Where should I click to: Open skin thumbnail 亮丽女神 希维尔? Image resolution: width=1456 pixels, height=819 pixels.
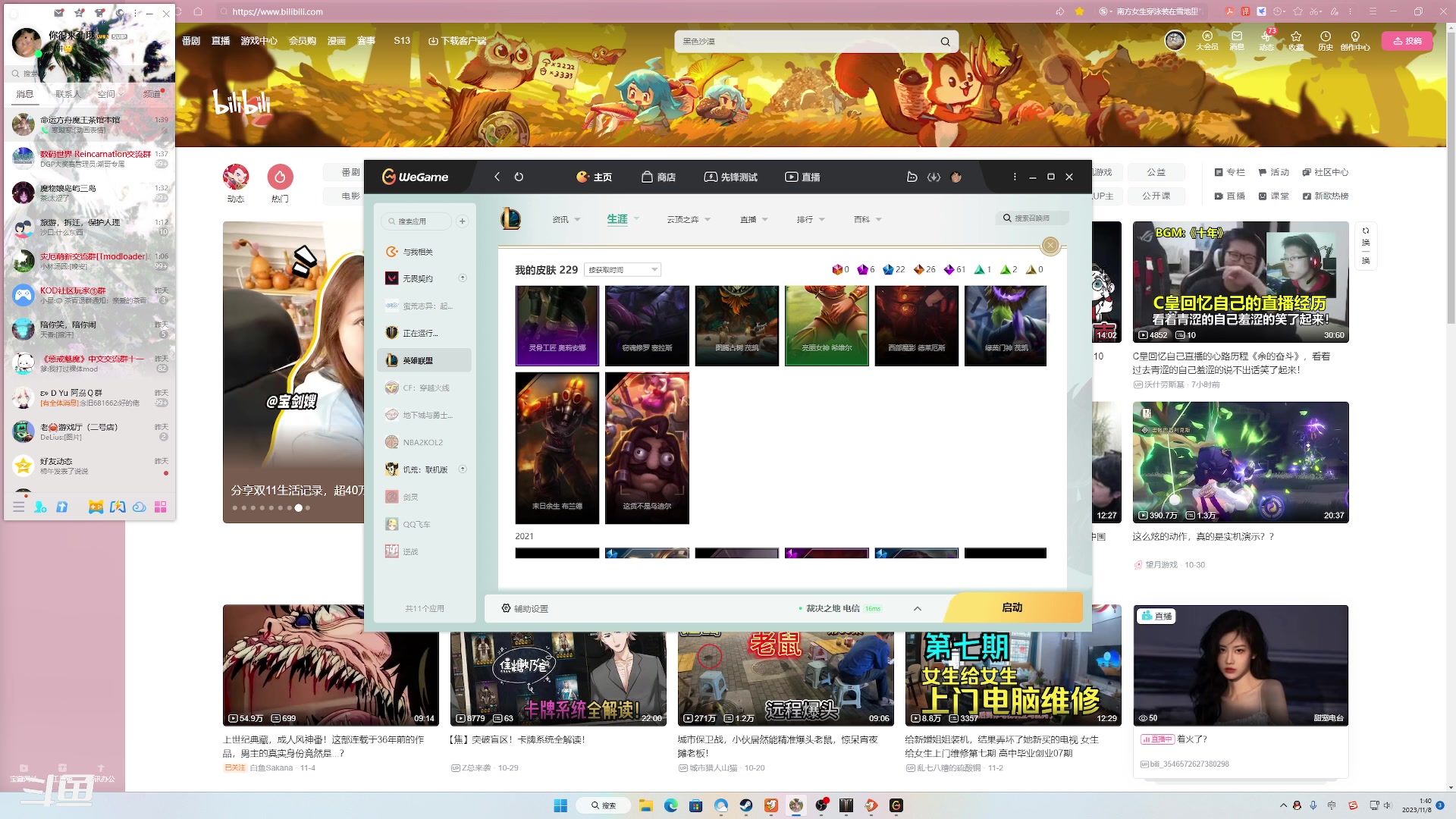(827, 326)
